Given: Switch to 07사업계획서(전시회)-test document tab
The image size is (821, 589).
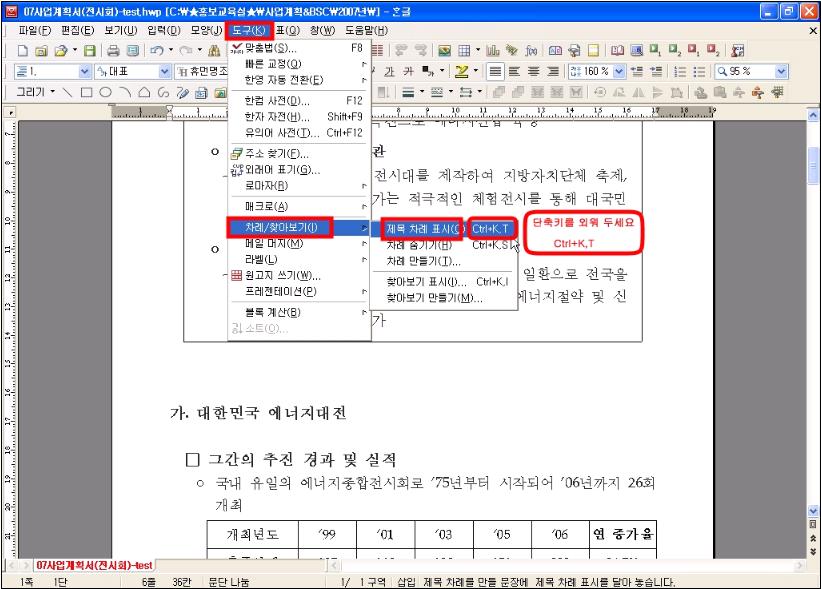Looking at the screenshot, I should pyautogui.click(x=94, y=565).
